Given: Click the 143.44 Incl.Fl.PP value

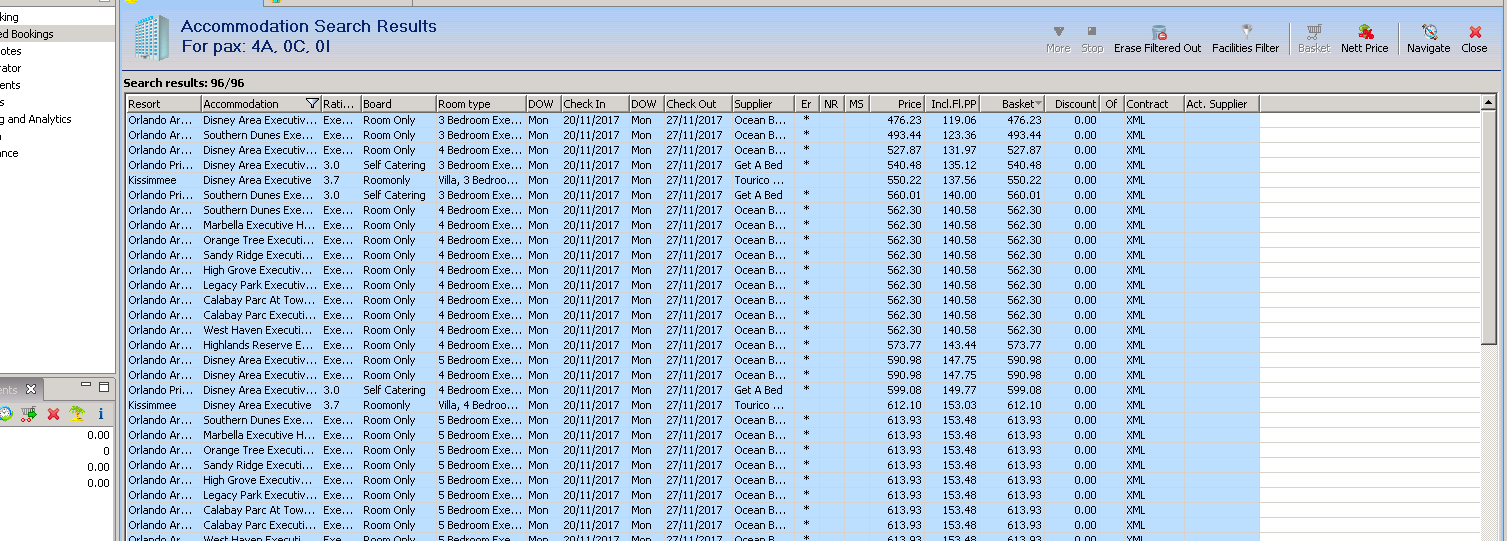Looking at the screenshot, I should tap(959, 345).
